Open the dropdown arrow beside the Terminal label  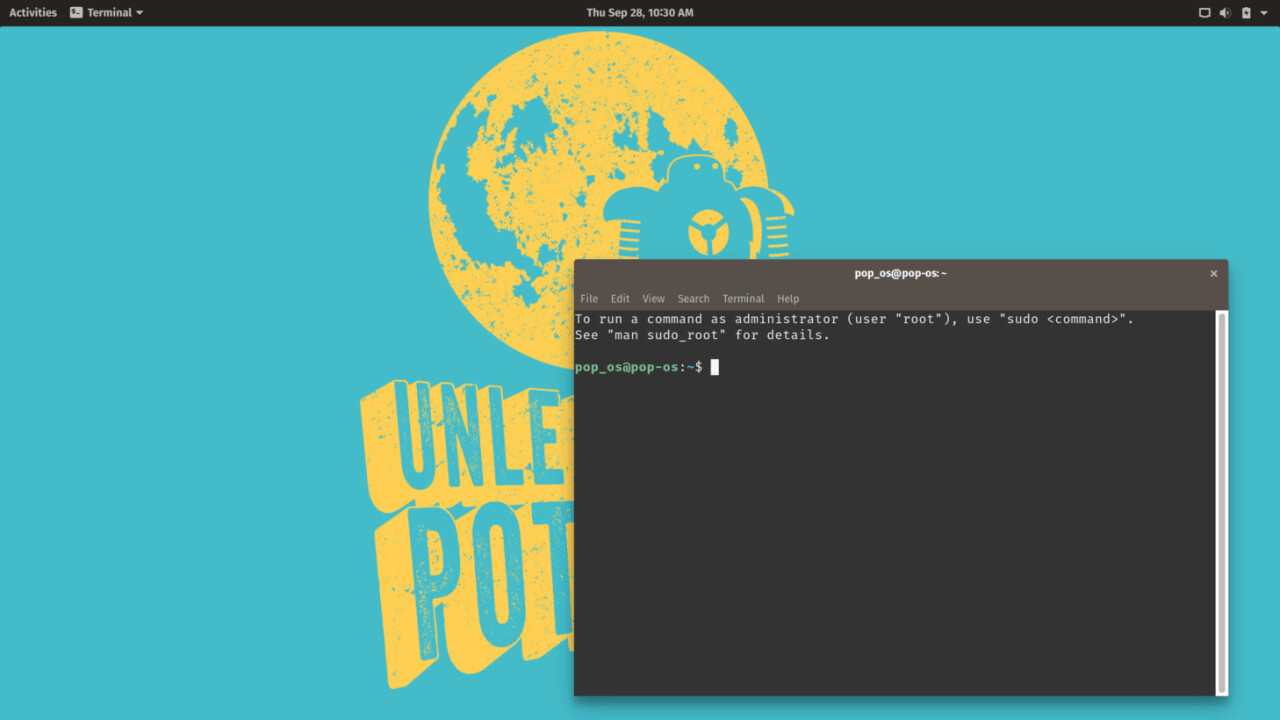point(139,13)
